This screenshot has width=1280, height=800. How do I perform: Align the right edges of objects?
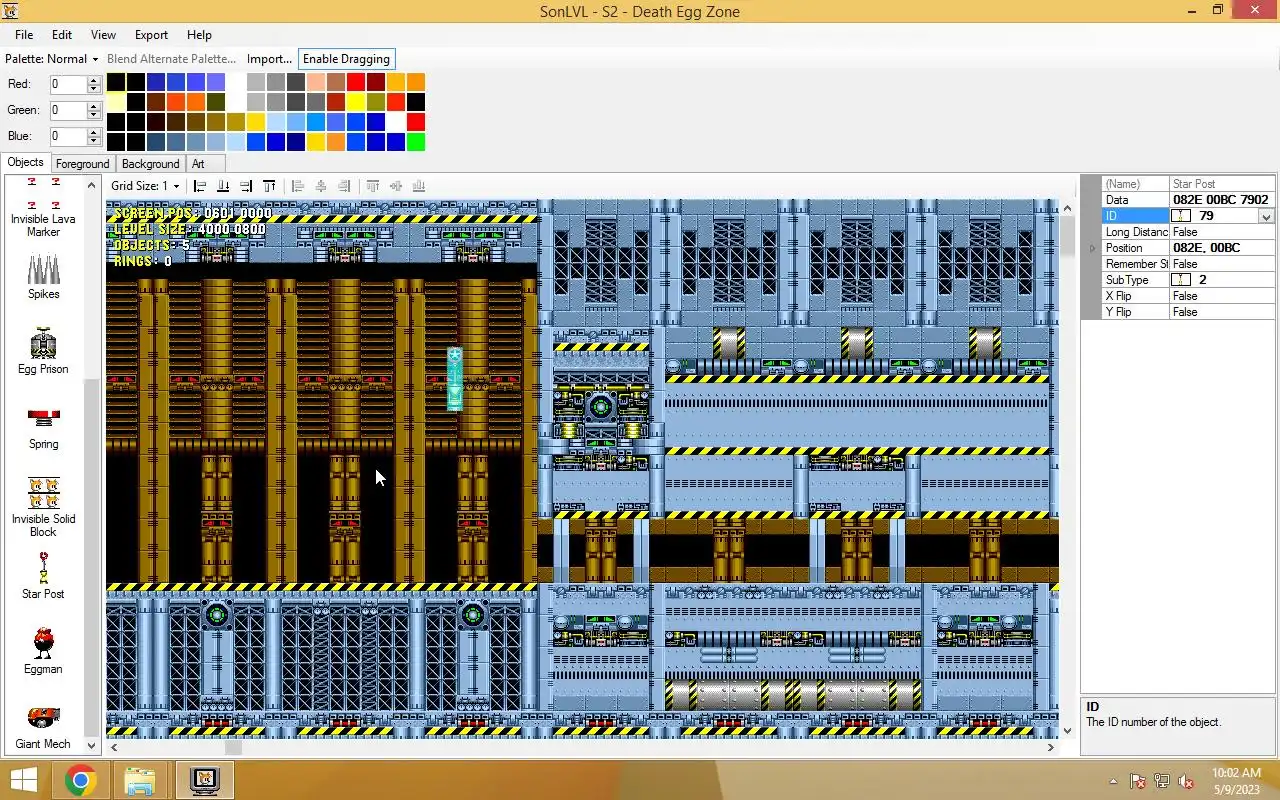pyautogui.click(x=246, y=186)
